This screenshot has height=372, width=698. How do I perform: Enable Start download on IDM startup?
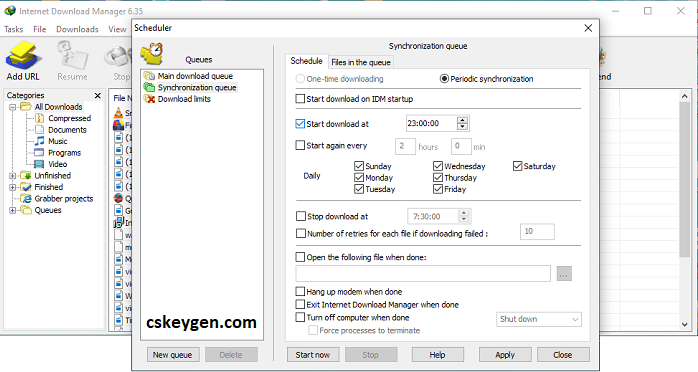300,99
